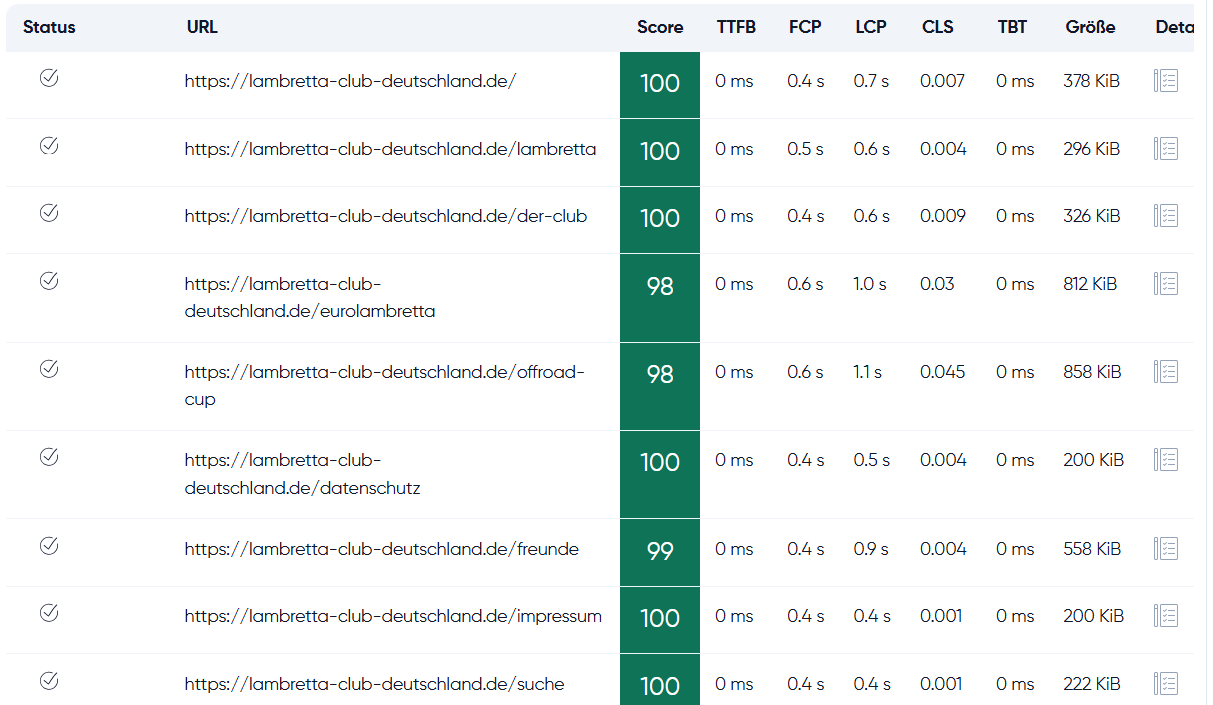Open details icon for /lambretta row
Viewport: 1213px width, 705px height.
[x=1166, y=149]
